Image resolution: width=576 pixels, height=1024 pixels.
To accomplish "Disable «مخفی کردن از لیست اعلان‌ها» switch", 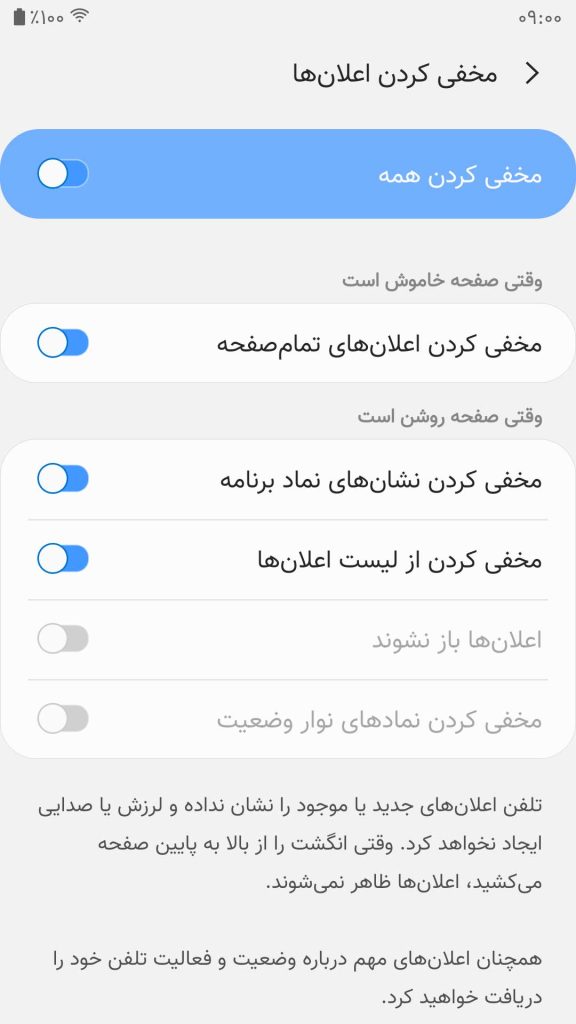I will [62, 558].
